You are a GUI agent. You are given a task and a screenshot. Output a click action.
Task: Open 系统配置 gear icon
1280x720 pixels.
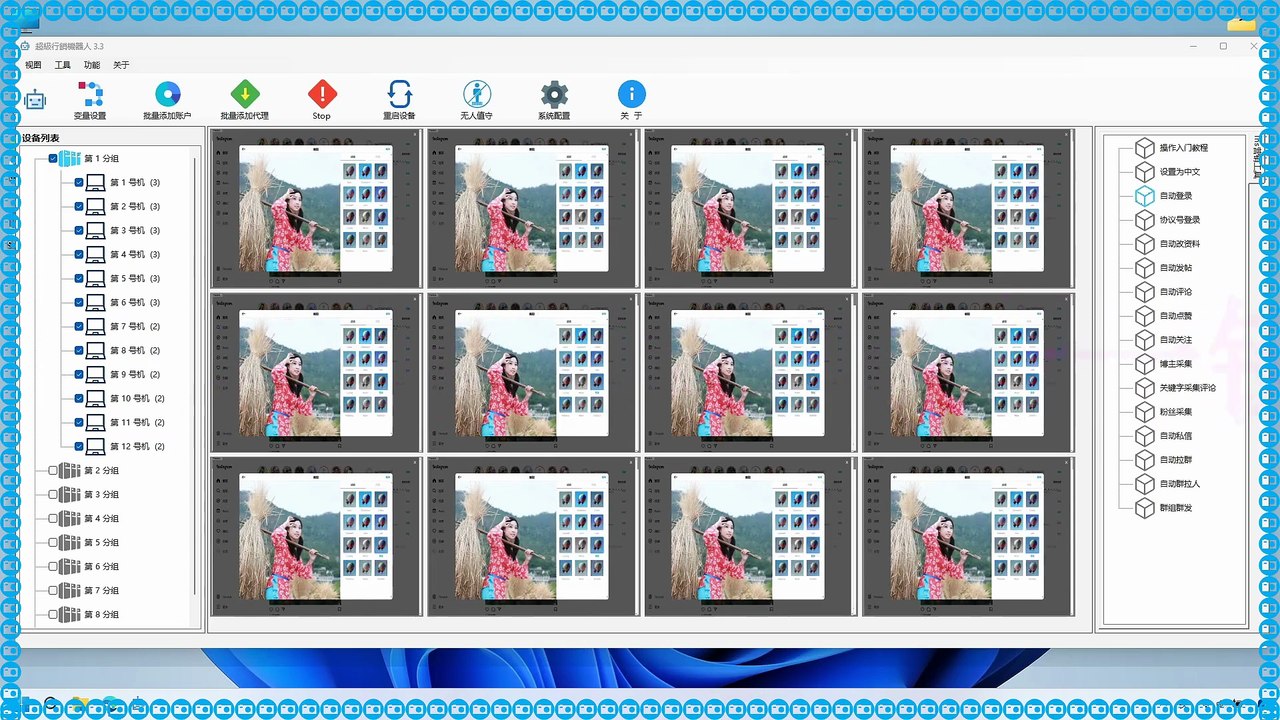[554, 95]
